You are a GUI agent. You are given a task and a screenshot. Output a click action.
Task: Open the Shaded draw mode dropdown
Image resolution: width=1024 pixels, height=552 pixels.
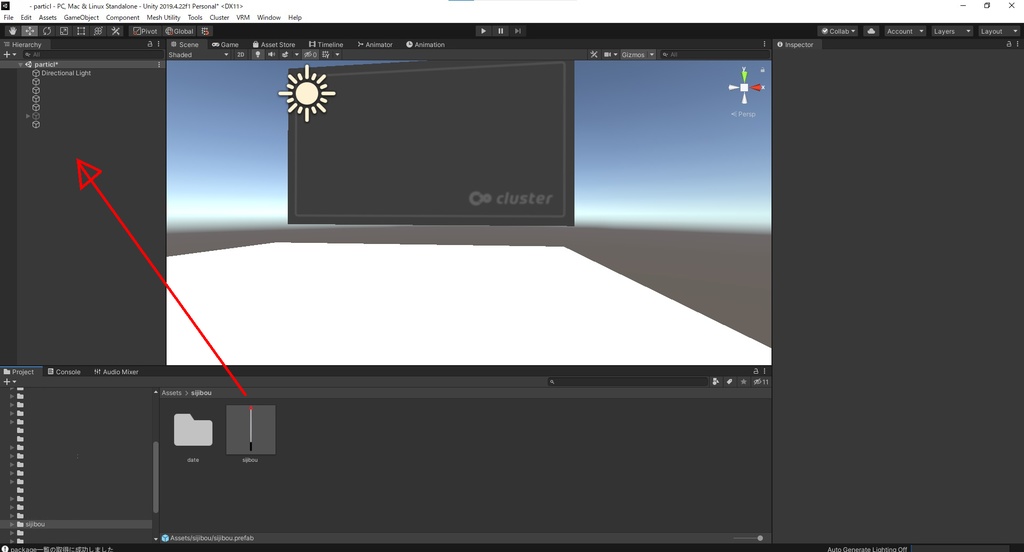click(x=199, y=55)
